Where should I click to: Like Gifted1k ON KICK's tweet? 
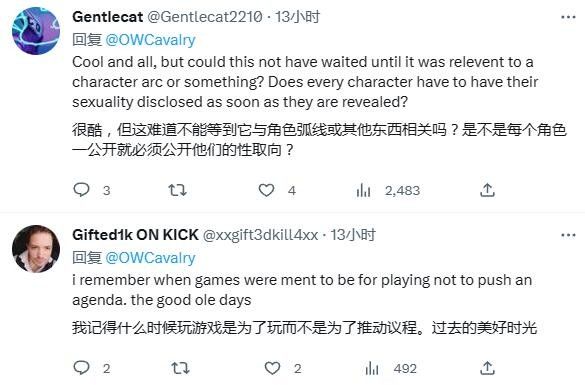tap(272, 368)
